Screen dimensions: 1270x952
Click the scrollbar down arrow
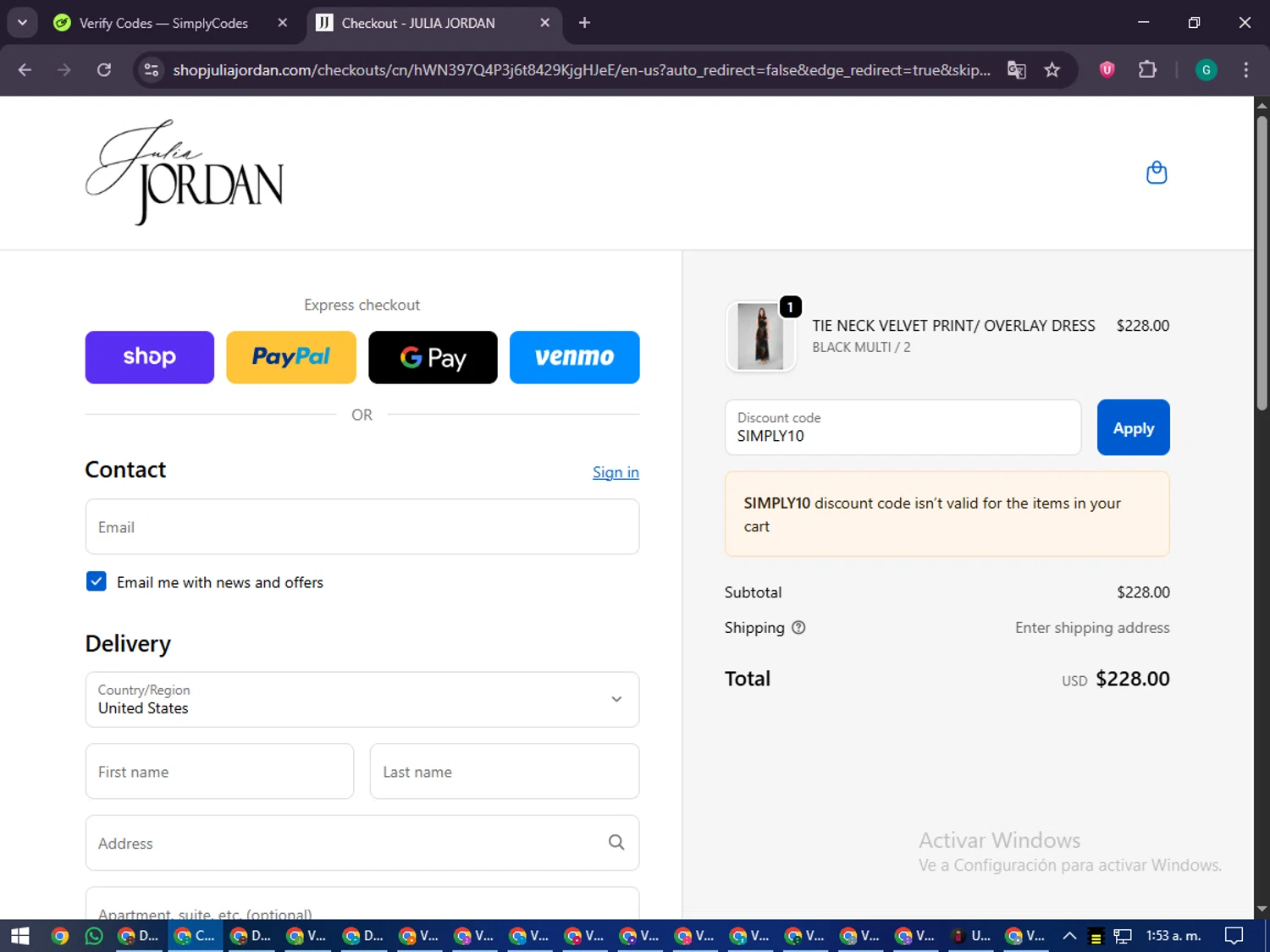1262,910
